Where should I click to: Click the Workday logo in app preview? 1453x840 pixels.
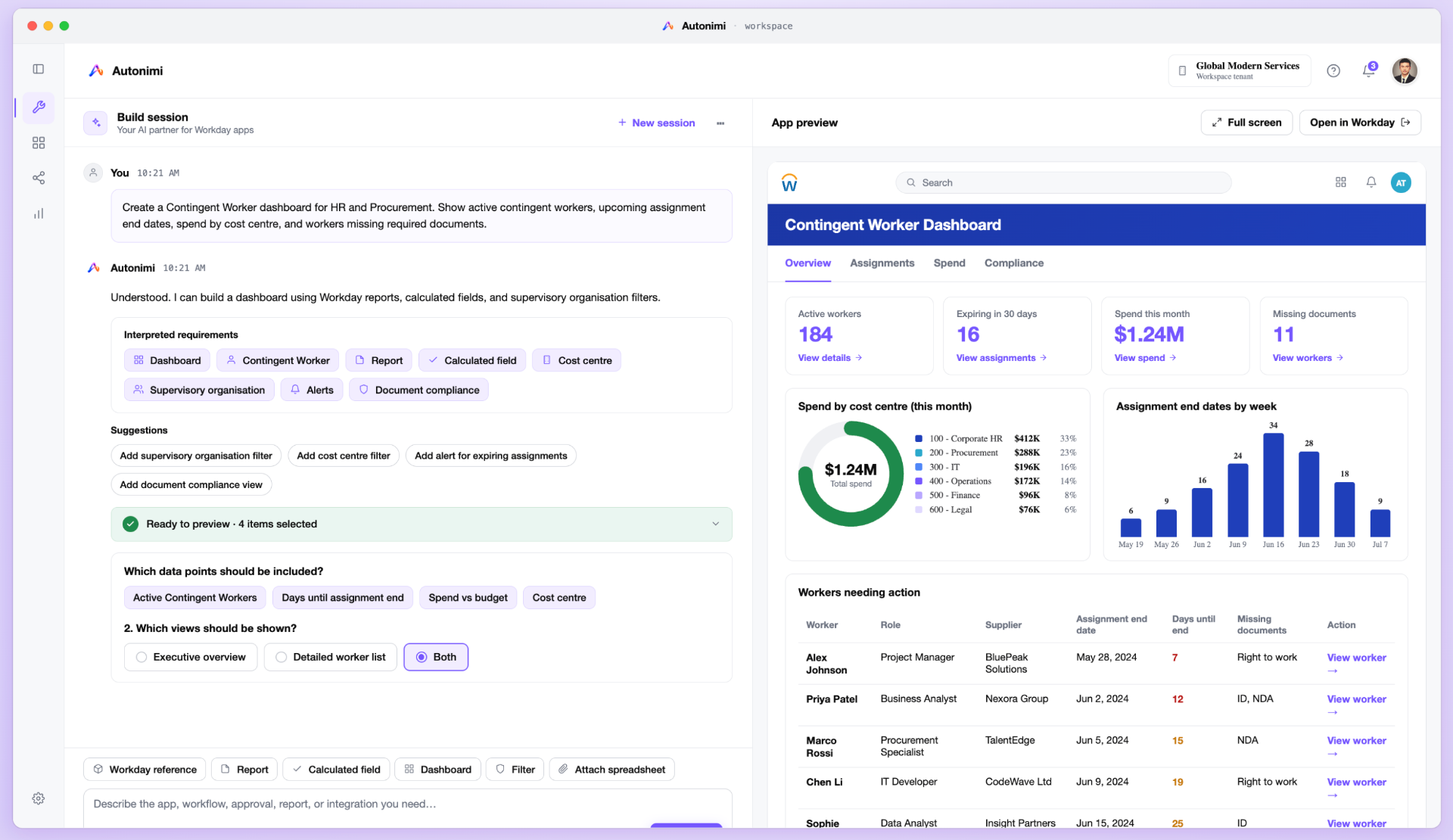[x=789, y=183]
